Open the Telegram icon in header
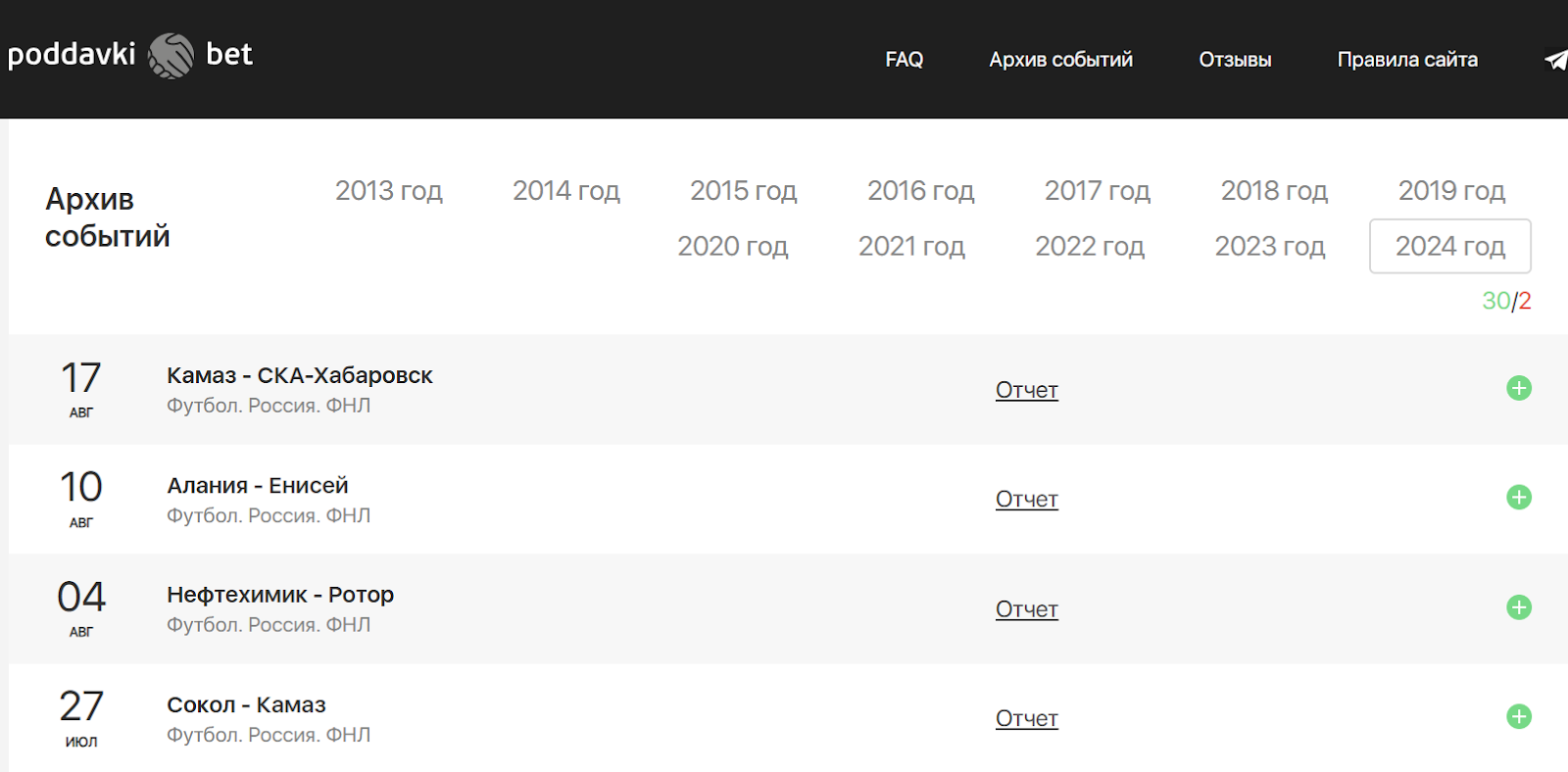The height and width of the screenshot is (772, 1568). point(1555,61)
